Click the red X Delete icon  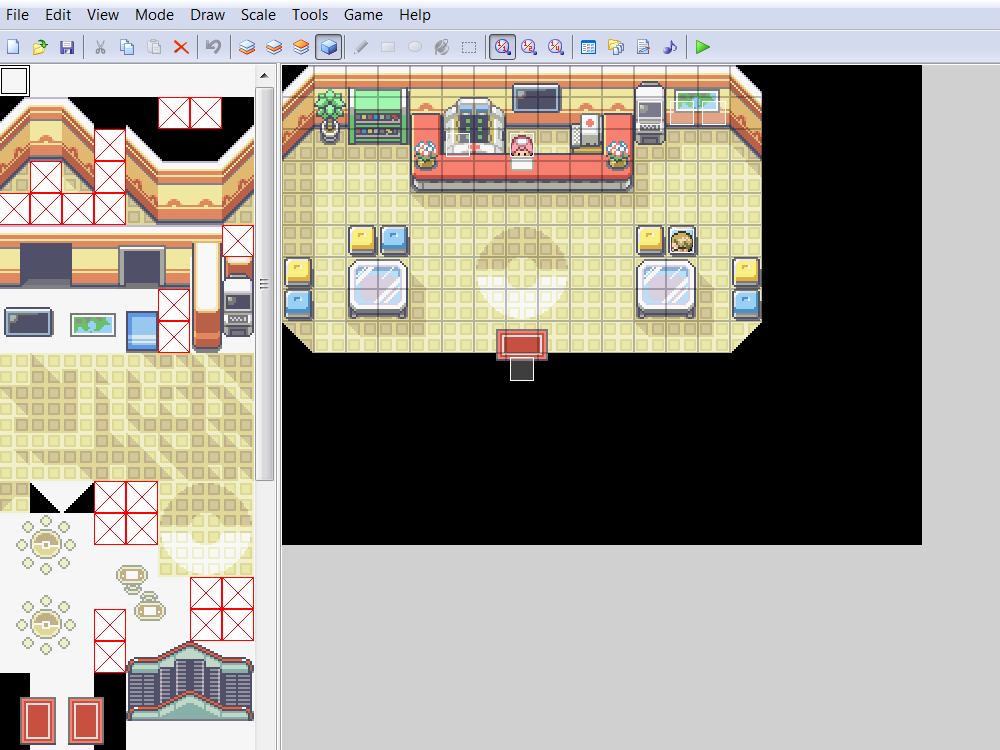click(181, 47)
